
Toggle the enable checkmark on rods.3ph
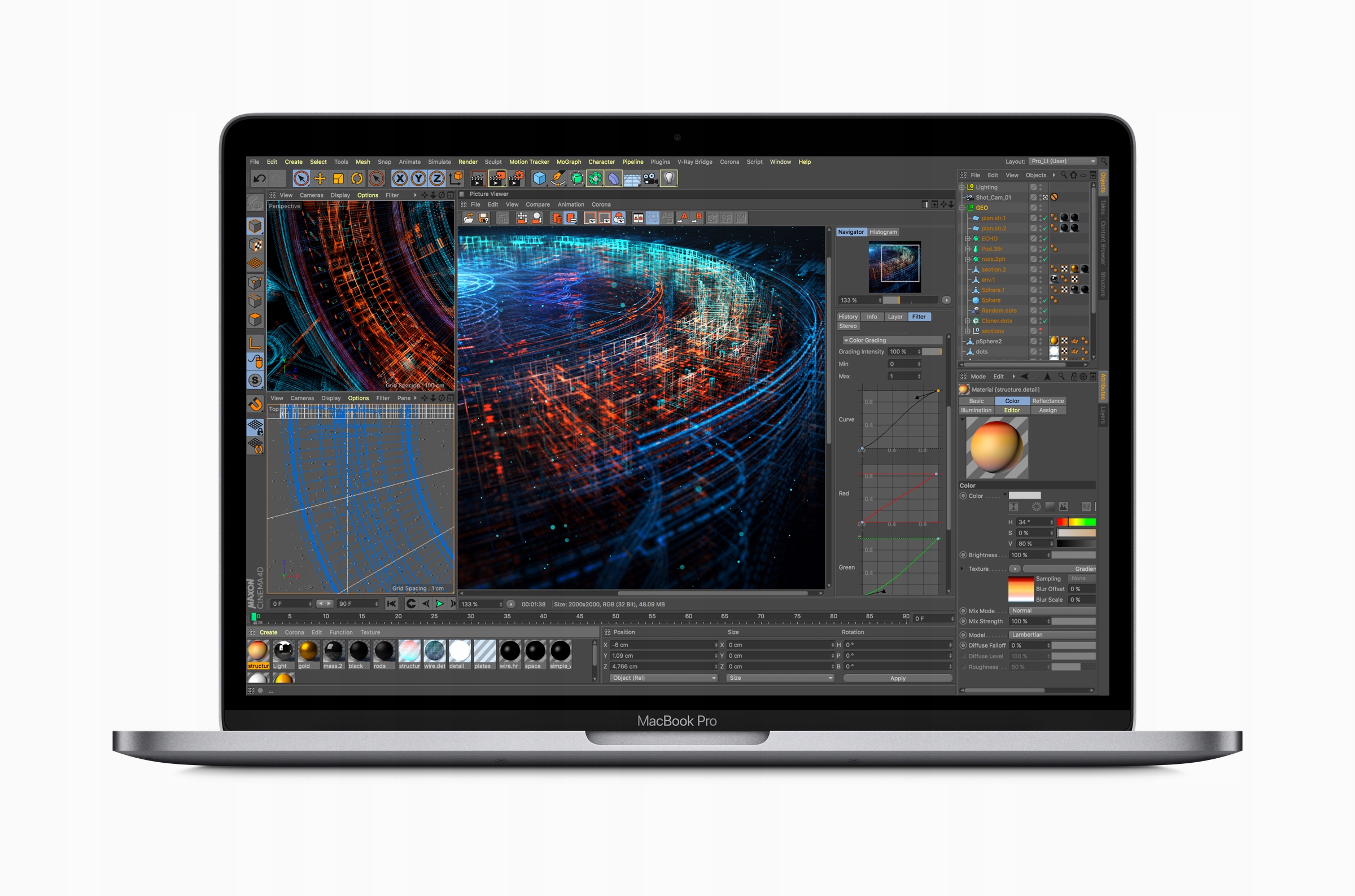(x=1046, y=260)
